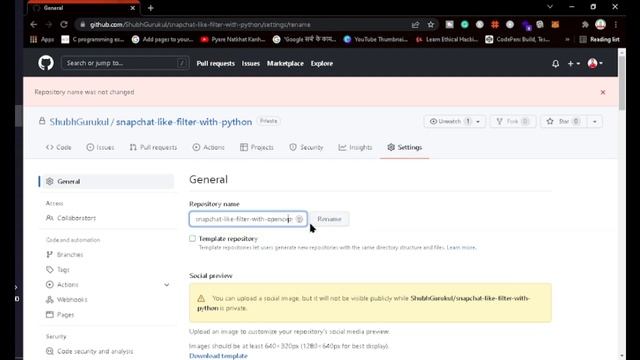Click the address bar URL

click(x=200, y=24)
